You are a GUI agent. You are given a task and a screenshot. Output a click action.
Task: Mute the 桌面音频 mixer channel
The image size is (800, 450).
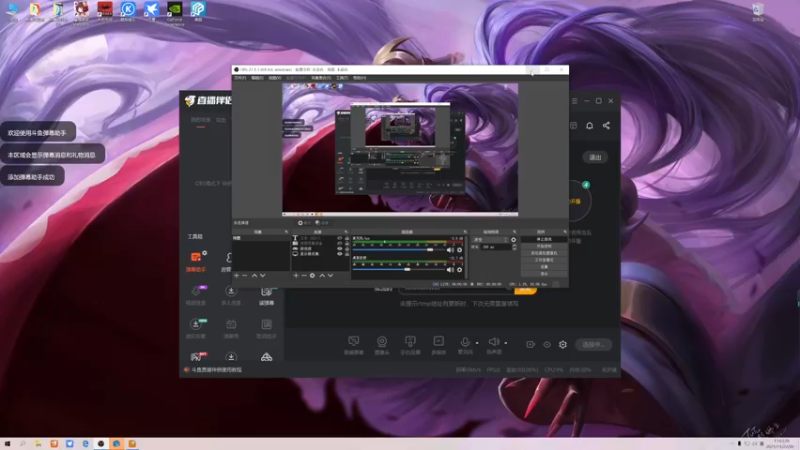(450, 269)
